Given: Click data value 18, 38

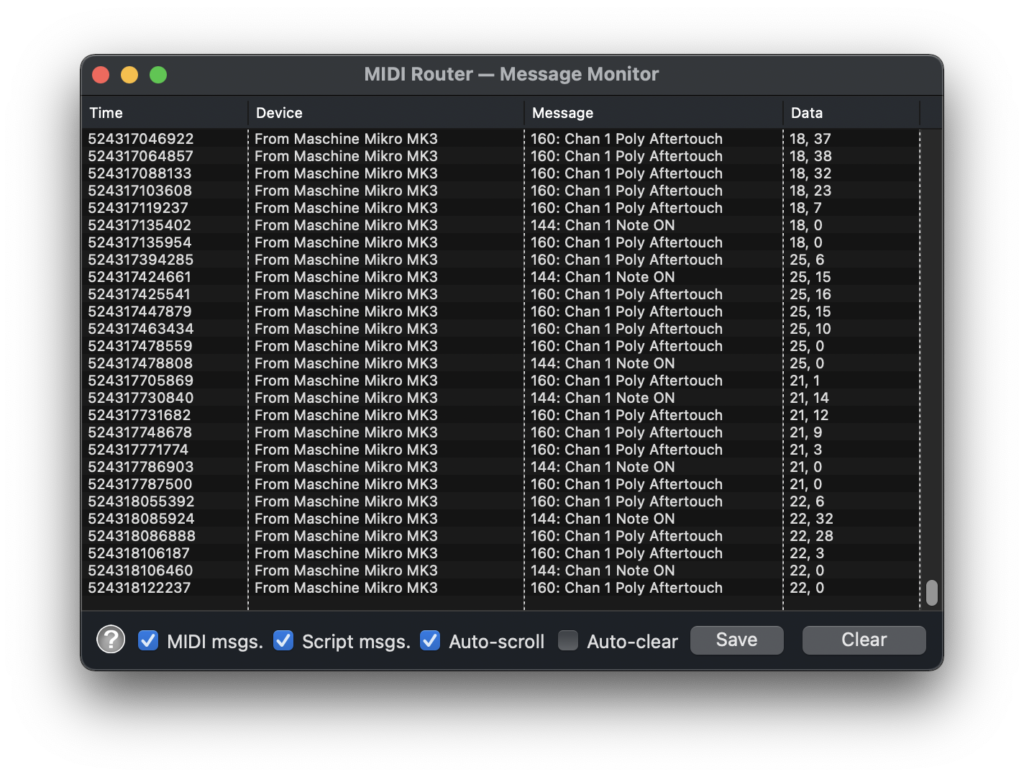Looking at the screenshot, I should (x=810, y=156).
